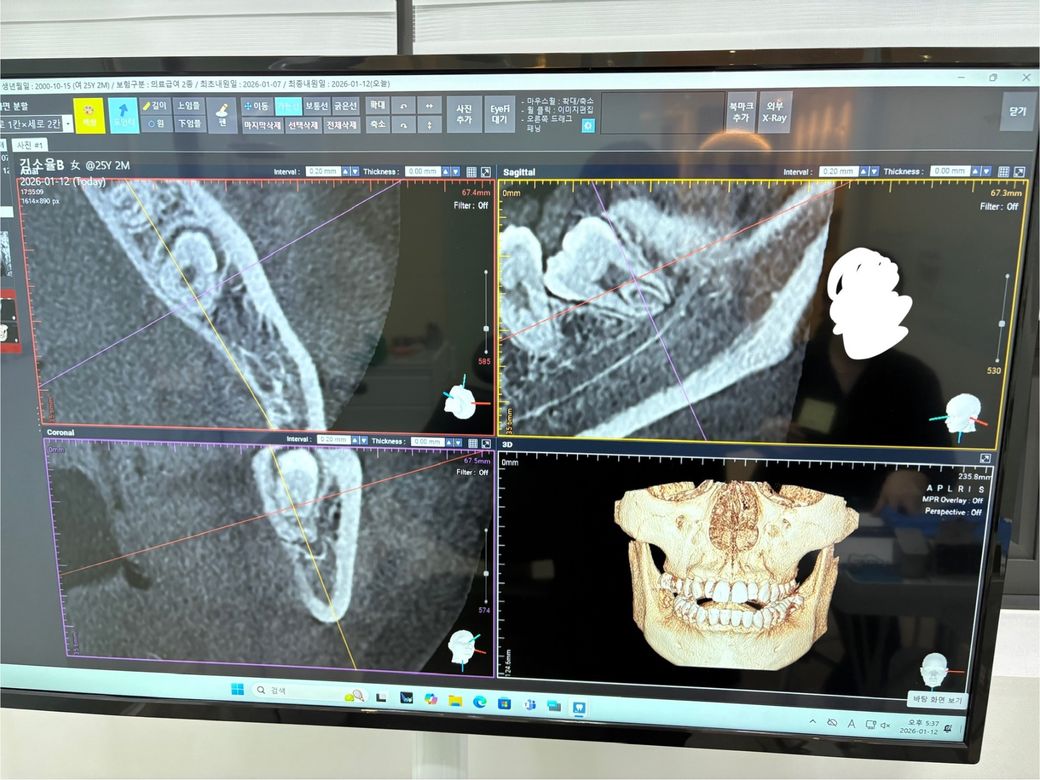Click the blue settings gear icon
Image resolution: width=1040 pixels, height=780 pixels.
pyautogui.click(x=588, y=125)
